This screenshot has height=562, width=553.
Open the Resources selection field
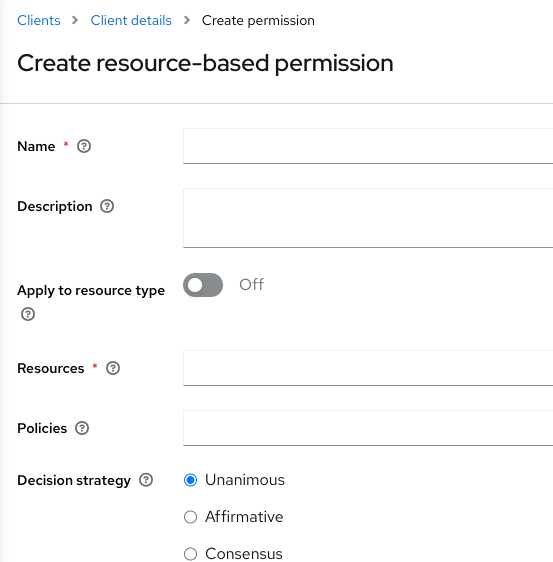click(368, 368)
